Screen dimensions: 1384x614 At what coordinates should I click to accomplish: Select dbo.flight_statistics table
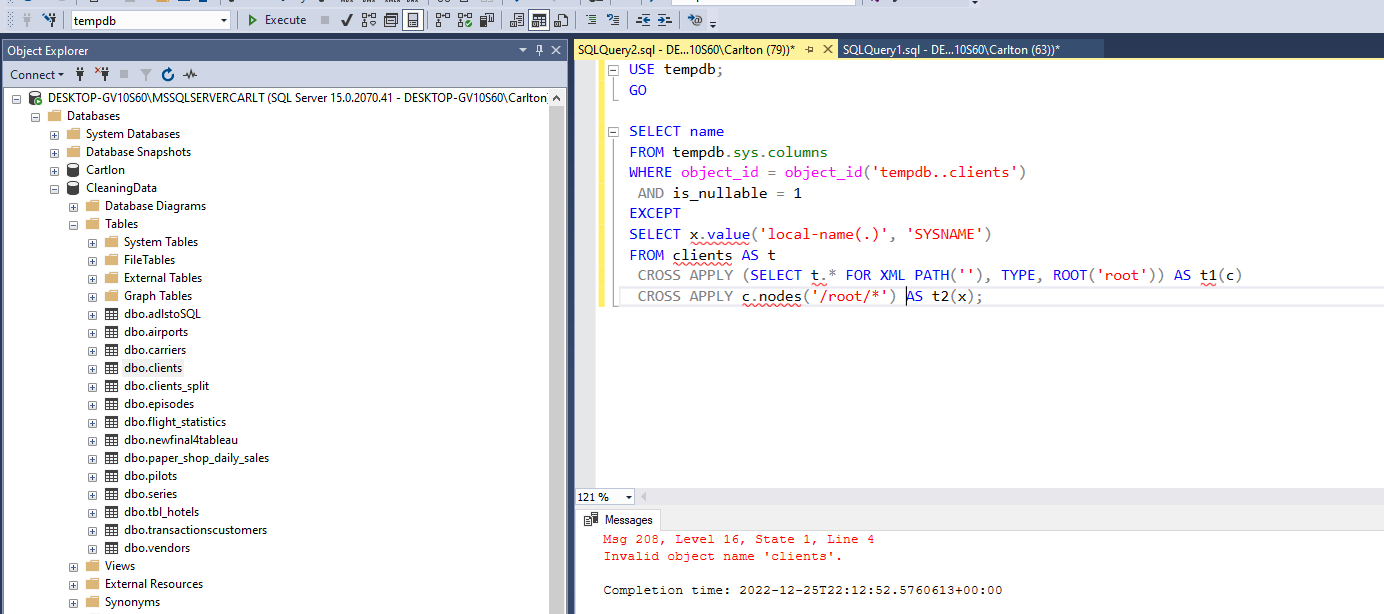(175, 422)
